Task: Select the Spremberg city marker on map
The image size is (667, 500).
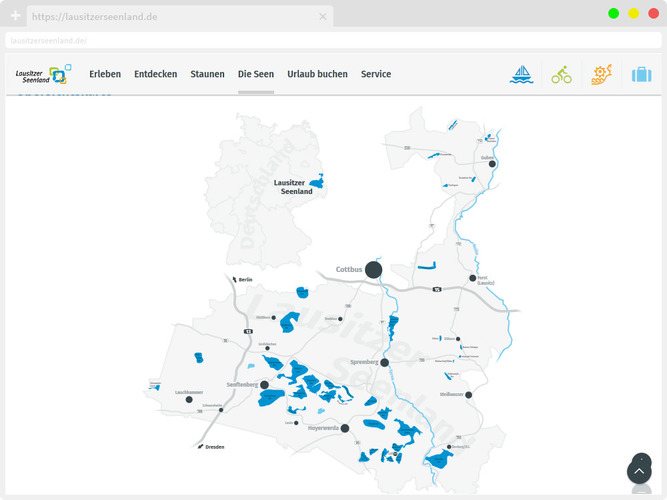Action: 385,363
